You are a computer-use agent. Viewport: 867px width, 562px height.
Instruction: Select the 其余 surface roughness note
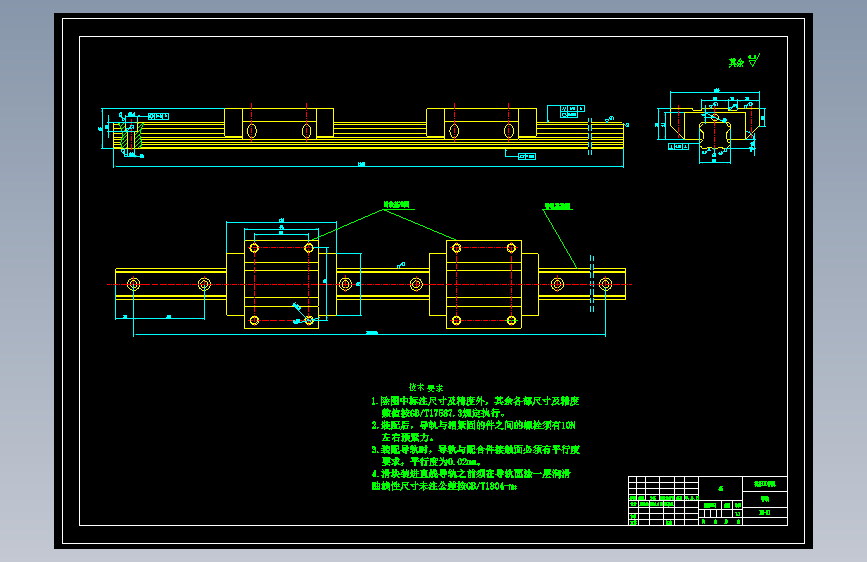[x=744, y=60]
